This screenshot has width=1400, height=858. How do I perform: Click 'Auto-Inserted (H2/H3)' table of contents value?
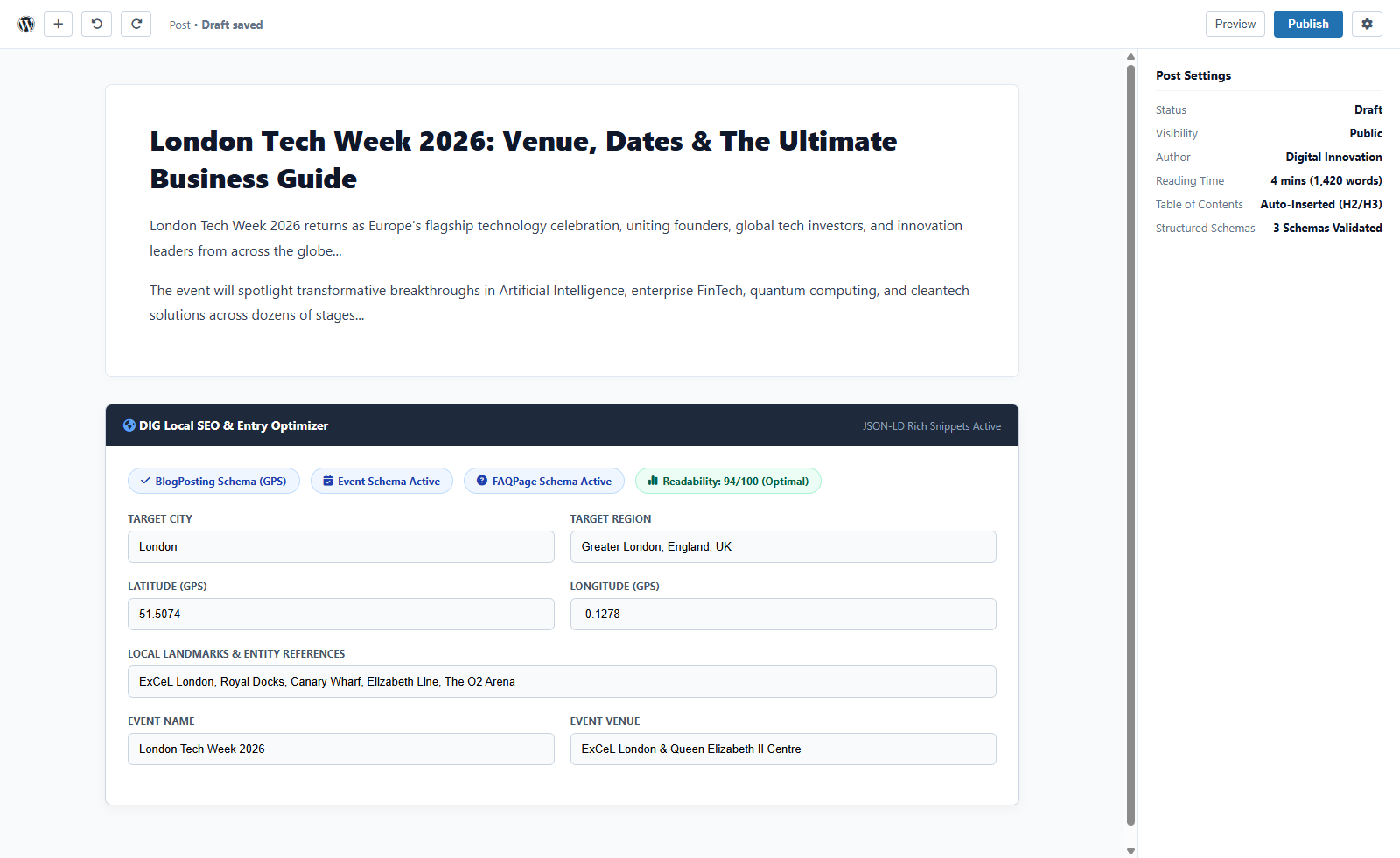1321,204
